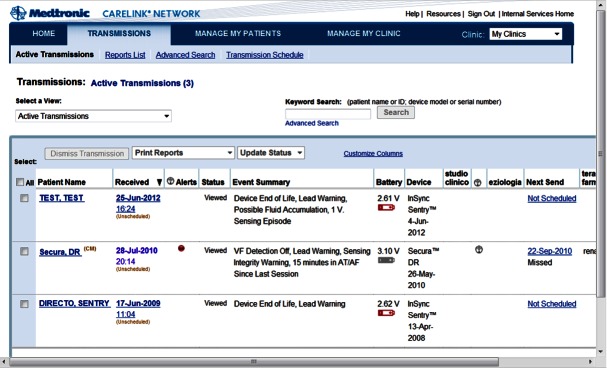The height and width of the screenshot is (368, 607).
Task: Select the Active Transmissions sub-tab
Action: click(x=55, y=55)
